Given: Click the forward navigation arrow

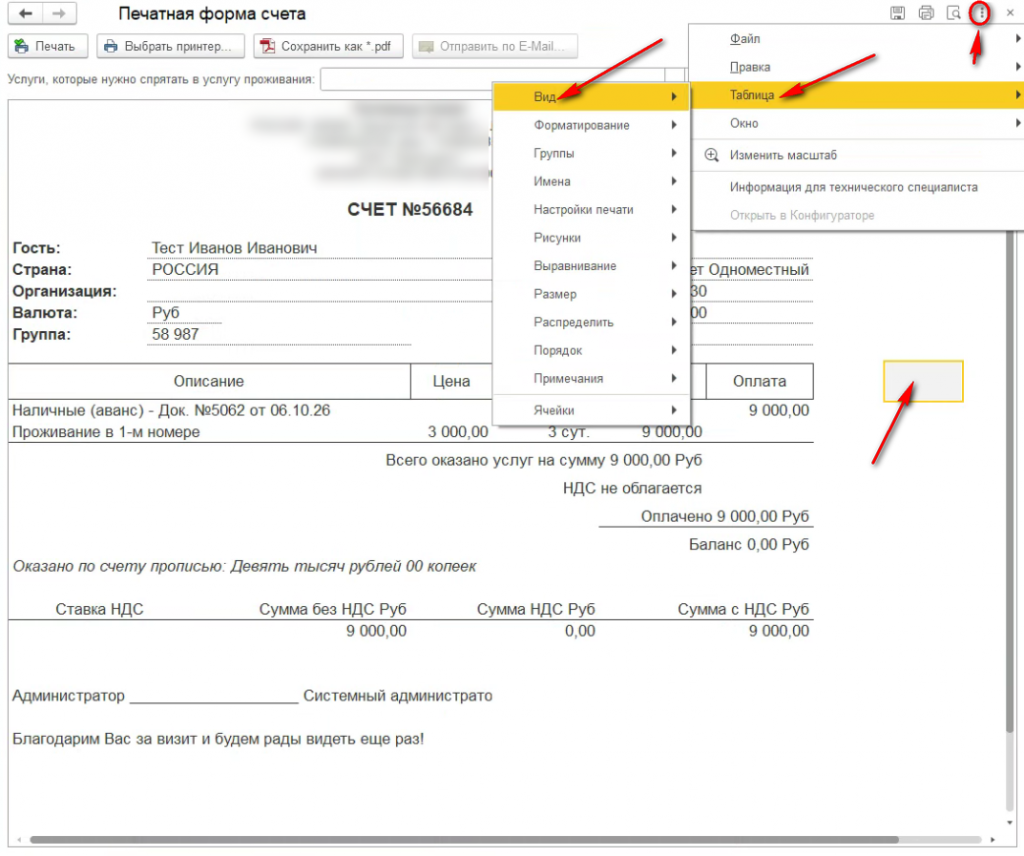Looking at the screenshot, I should pyautogui.click(x=59, y=14).
